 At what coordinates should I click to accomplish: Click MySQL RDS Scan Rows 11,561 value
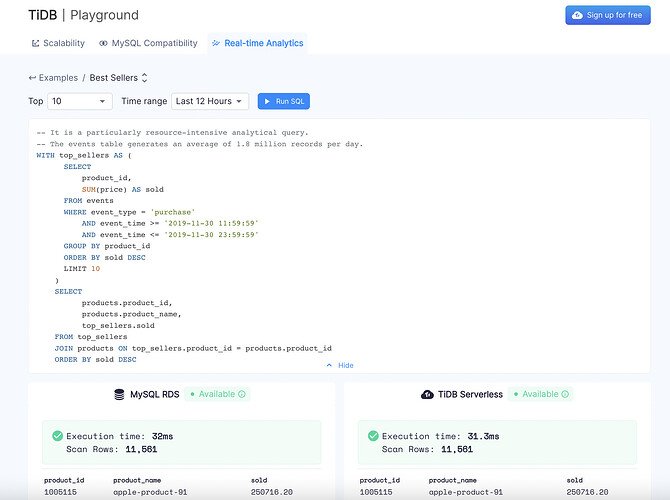[141, 449]
